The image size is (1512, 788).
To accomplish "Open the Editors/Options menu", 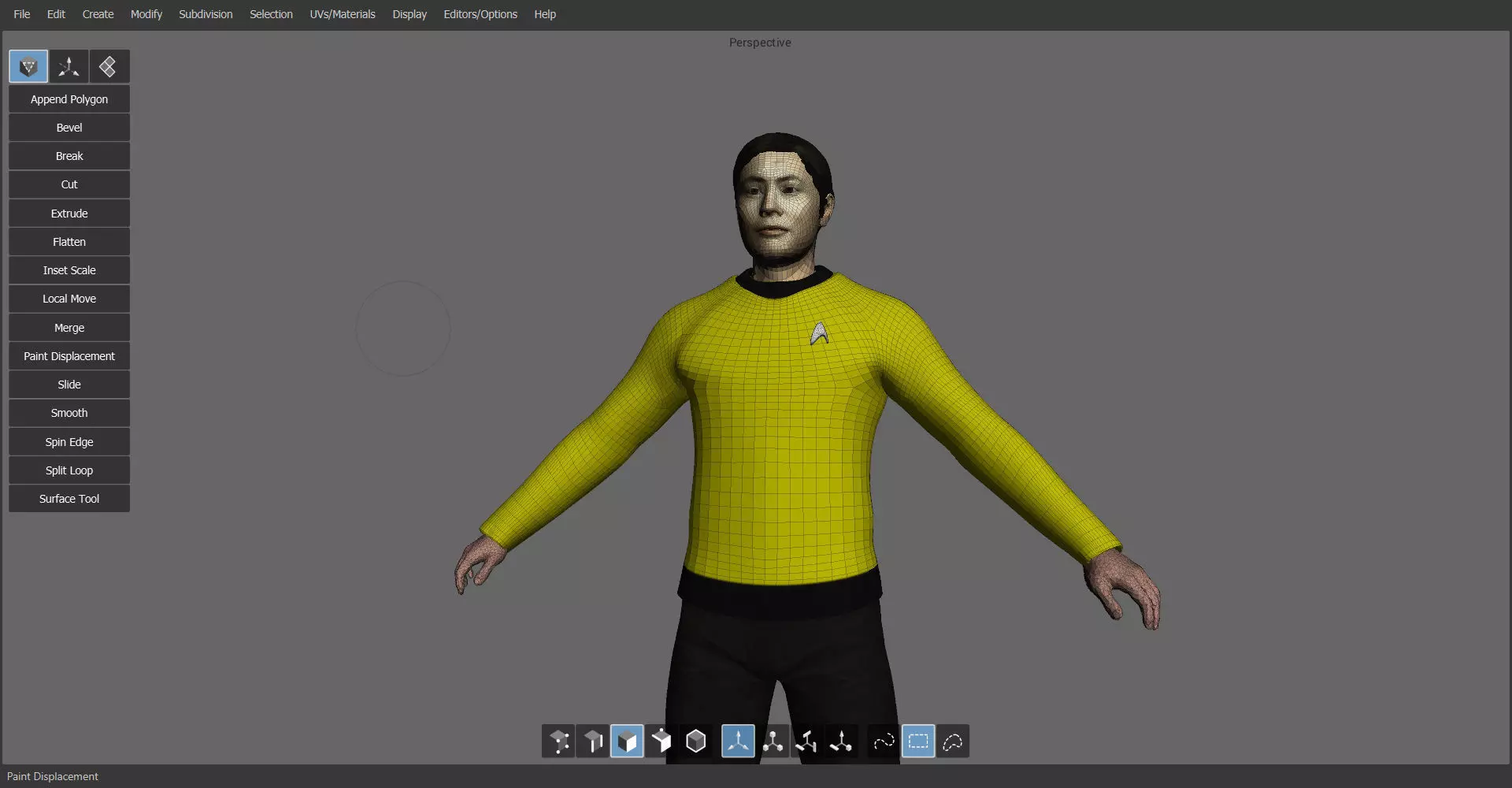I will tap(480, 14).
